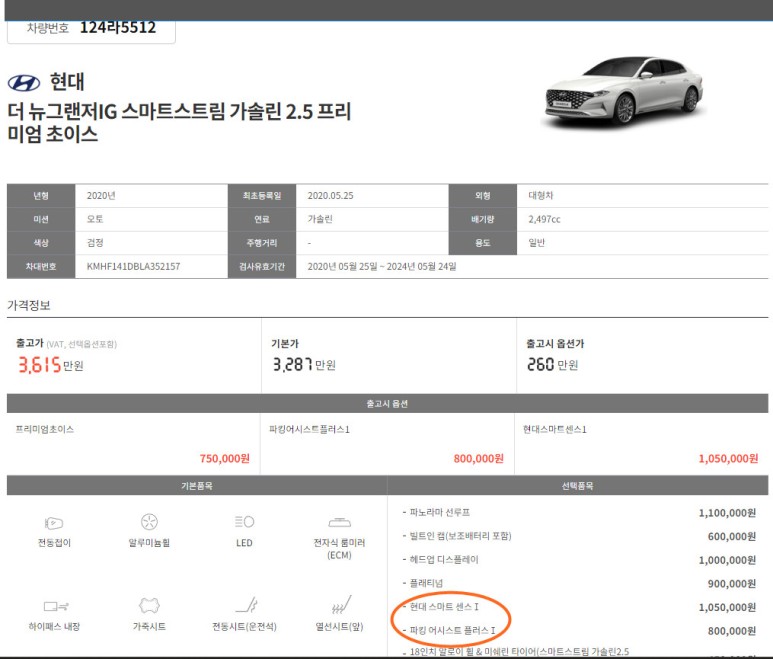Click the fuel value 가솔린

pyautogui.click(x=320, y=219)
